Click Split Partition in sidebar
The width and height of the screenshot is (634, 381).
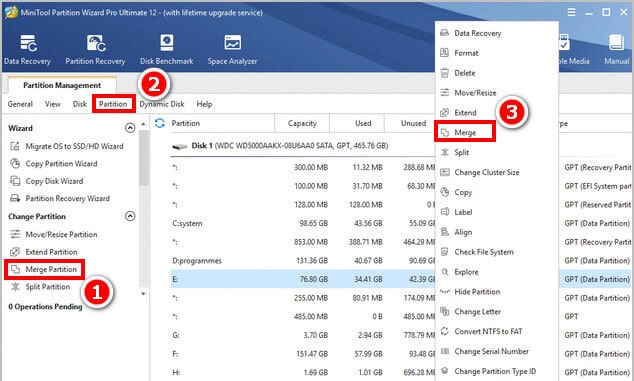click(40, 286)
